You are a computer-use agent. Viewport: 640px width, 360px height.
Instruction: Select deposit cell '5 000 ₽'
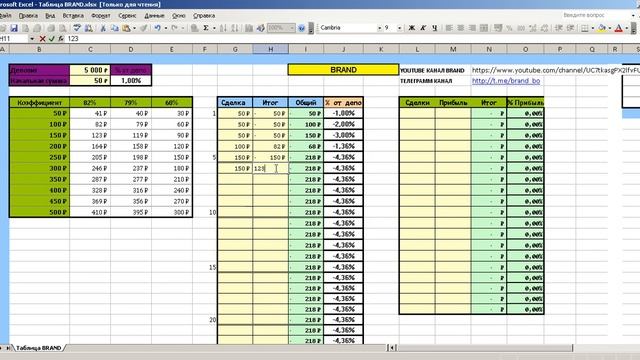coord(90,70)
